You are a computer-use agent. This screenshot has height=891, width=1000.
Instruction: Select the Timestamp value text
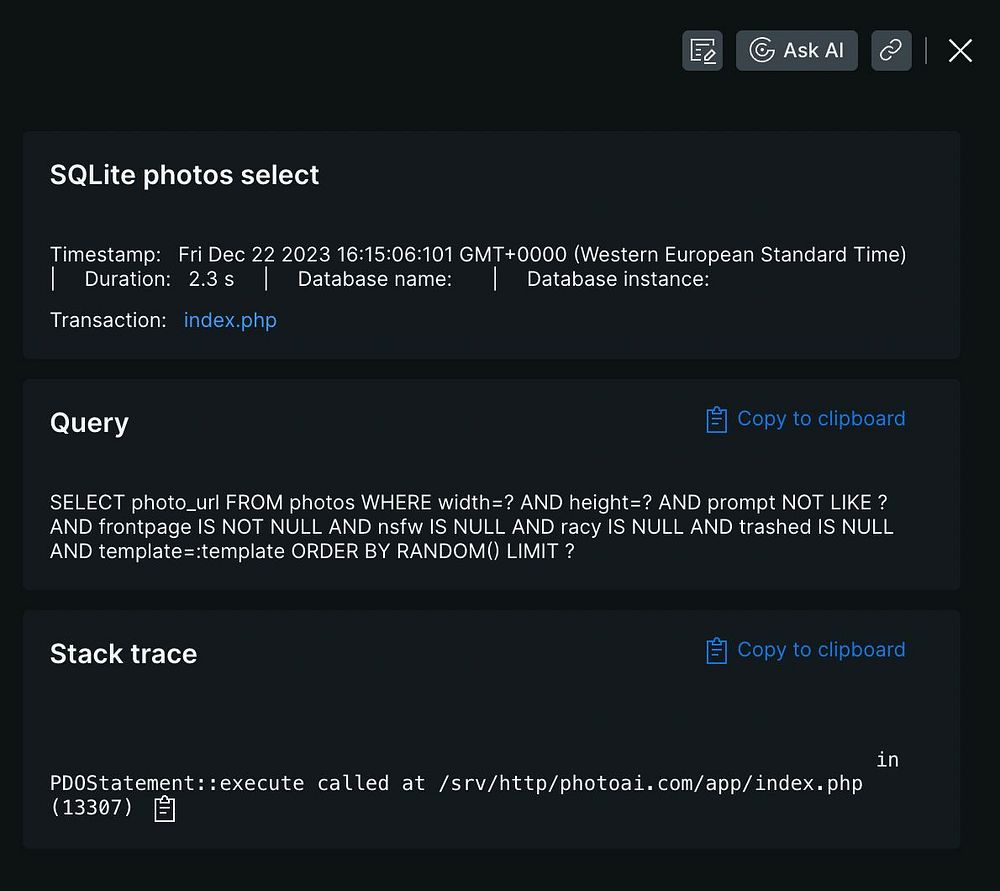542,254
